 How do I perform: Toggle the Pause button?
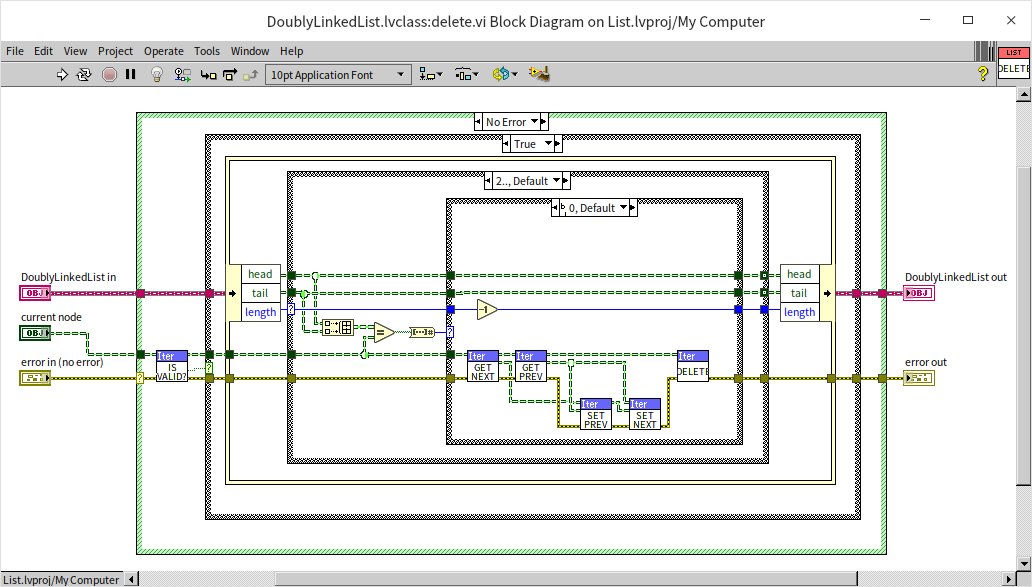click(130, 74)
